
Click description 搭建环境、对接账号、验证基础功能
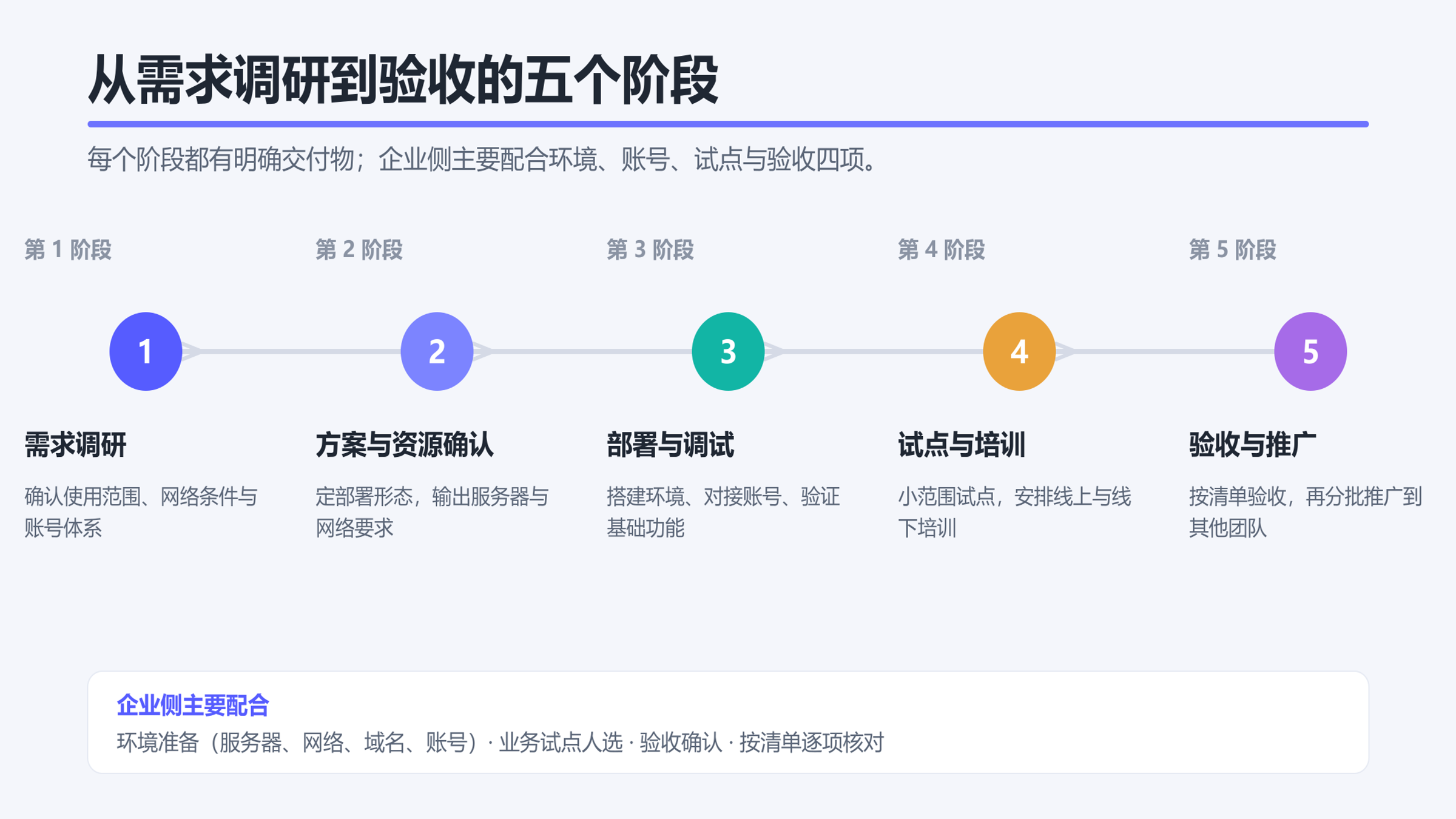pos(724,512)
